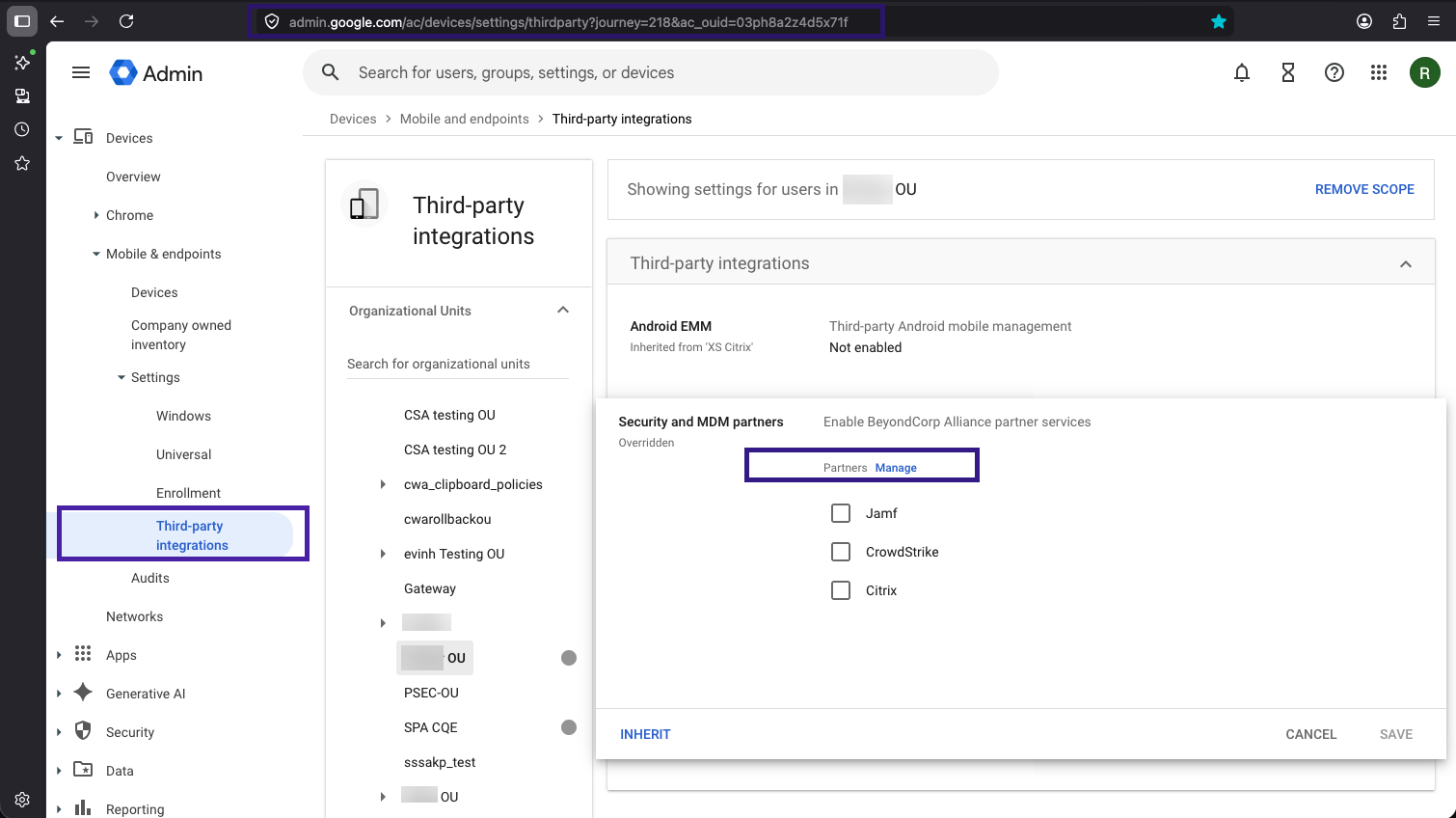Click the site security shield icon

tap(272, 21)
